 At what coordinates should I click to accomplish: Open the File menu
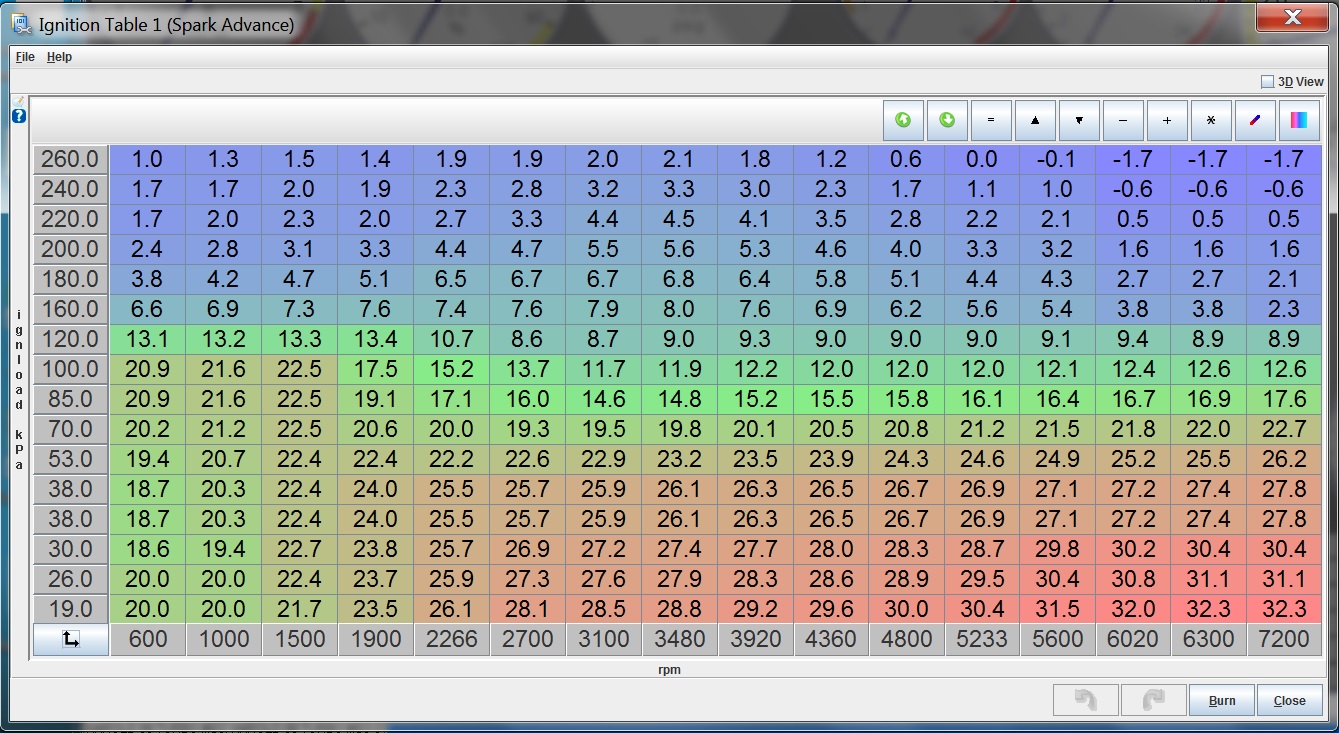25,57
